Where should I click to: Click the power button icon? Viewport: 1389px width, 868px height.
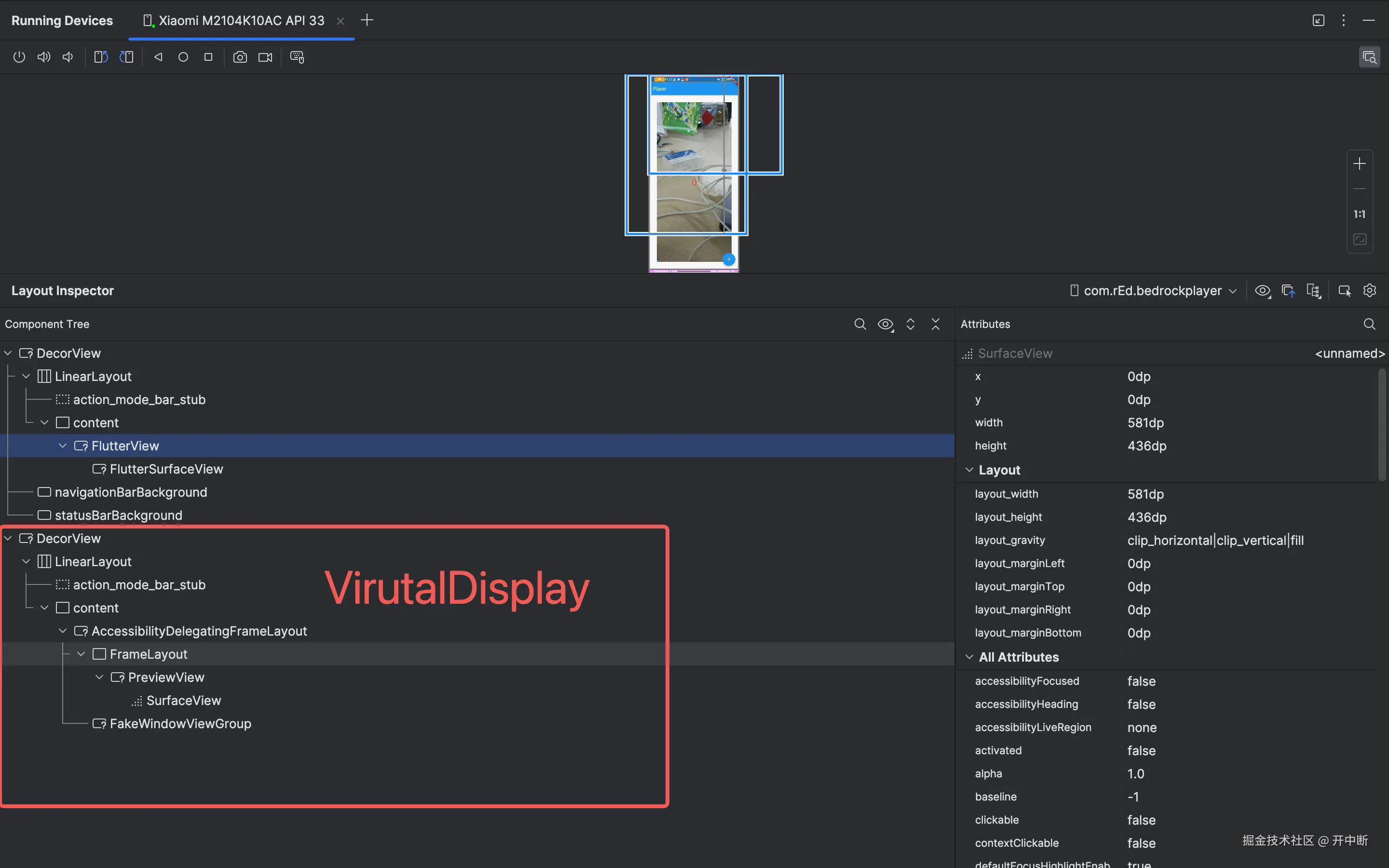pyautogui.click(x=19, y=57)
